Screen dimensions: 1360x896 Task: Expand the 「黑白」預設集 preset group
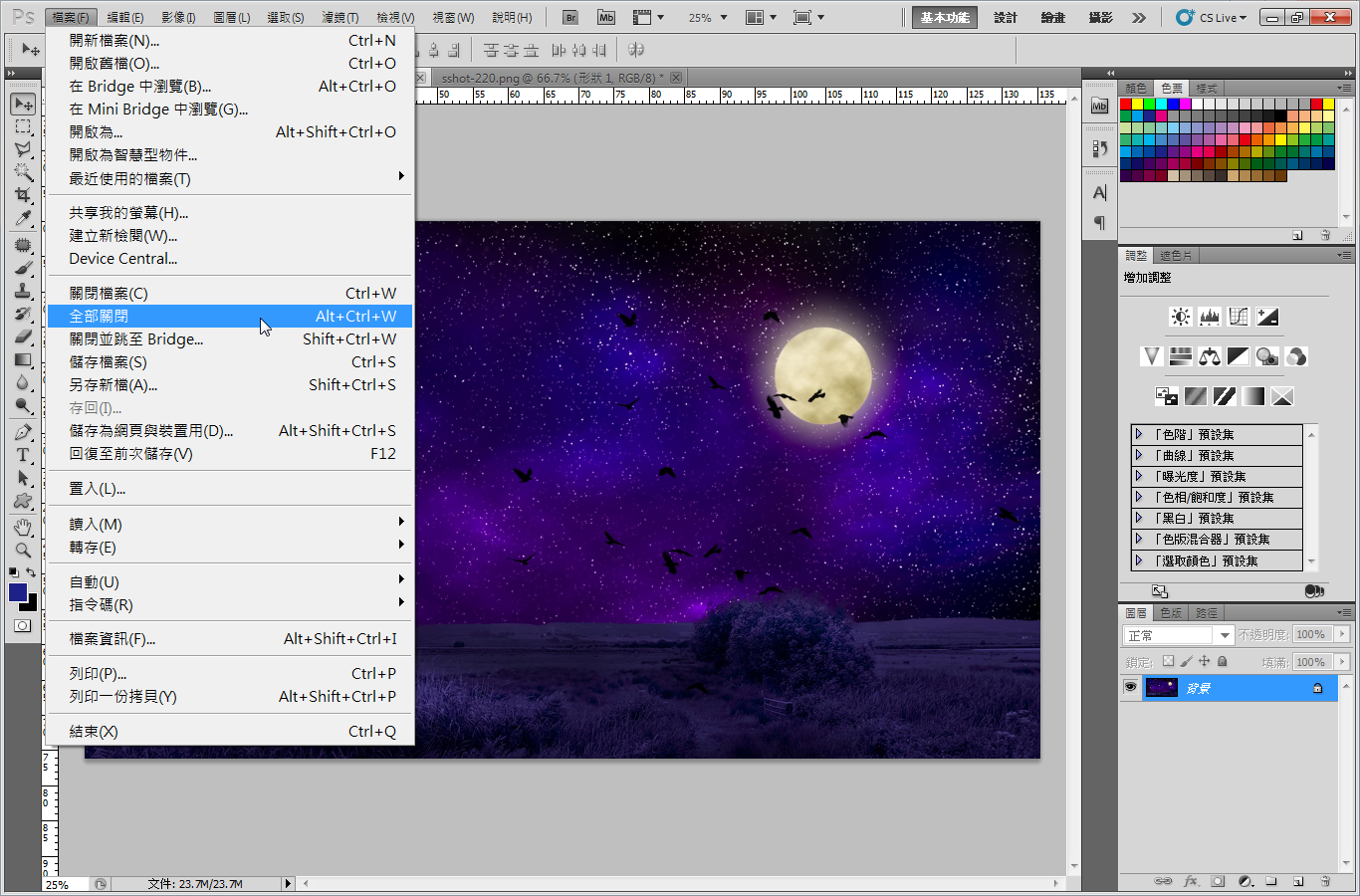[1139, 518]
